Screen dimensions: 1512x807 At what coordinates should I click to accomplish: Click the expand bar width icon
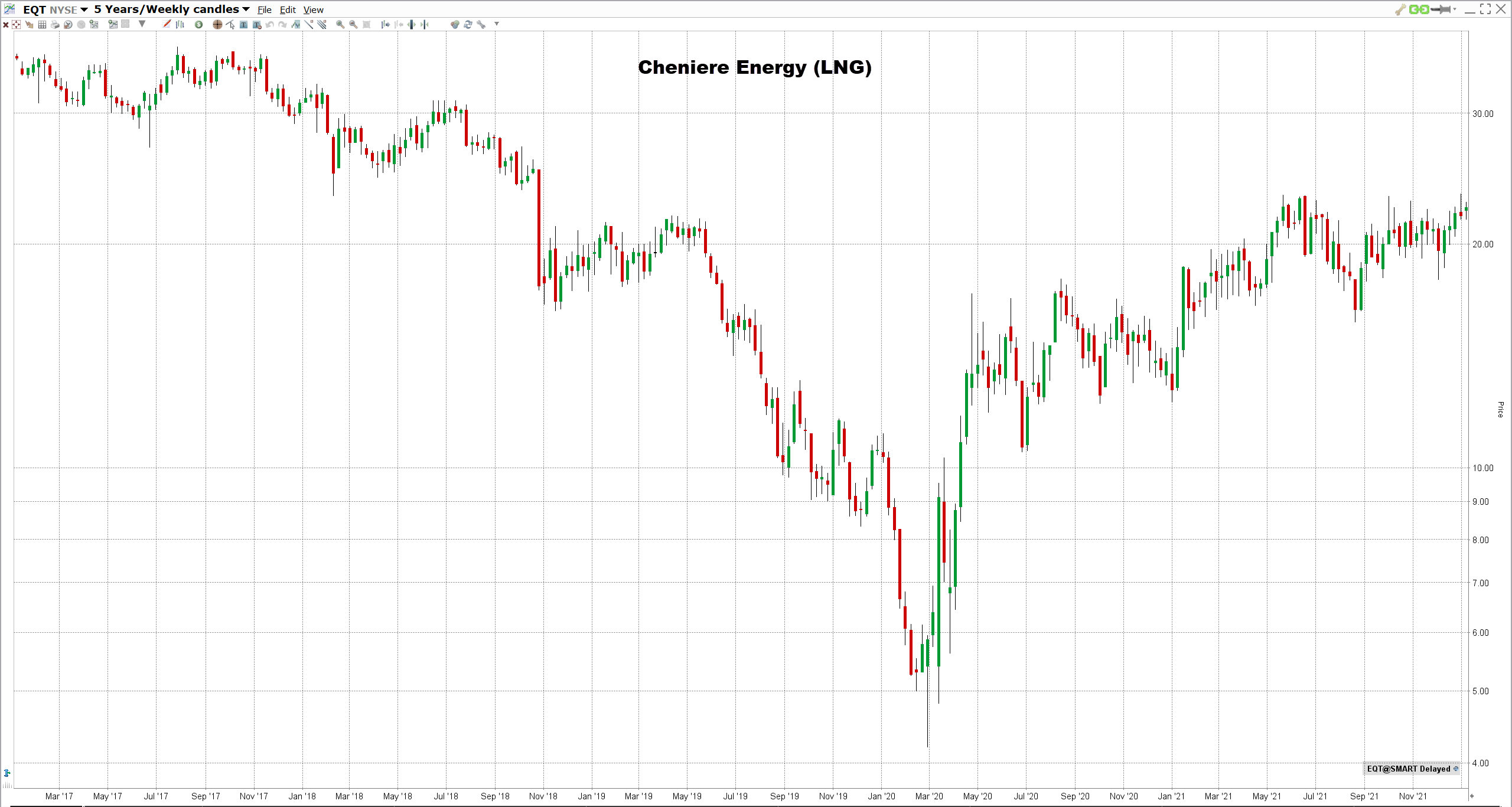click(x=411, y=25)
